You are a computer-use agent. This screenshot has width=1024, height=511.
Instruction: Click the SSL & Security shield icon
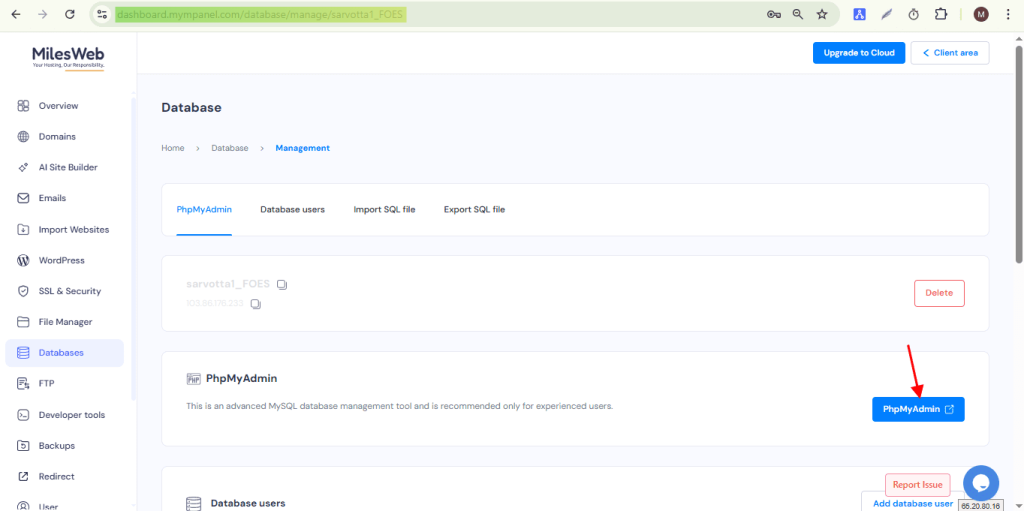(24, 291)
